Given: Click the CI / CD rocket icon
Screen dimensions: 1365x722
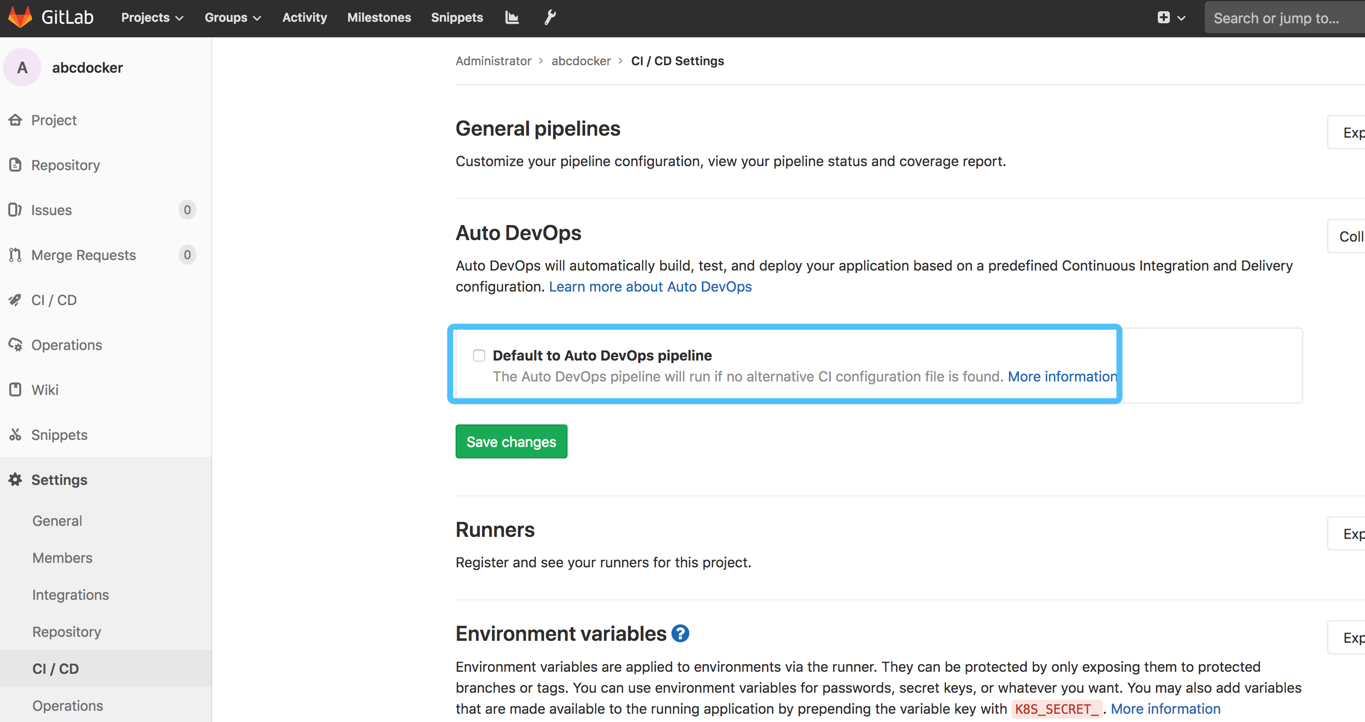Looking at the screenshot, I should click(15, 300).
